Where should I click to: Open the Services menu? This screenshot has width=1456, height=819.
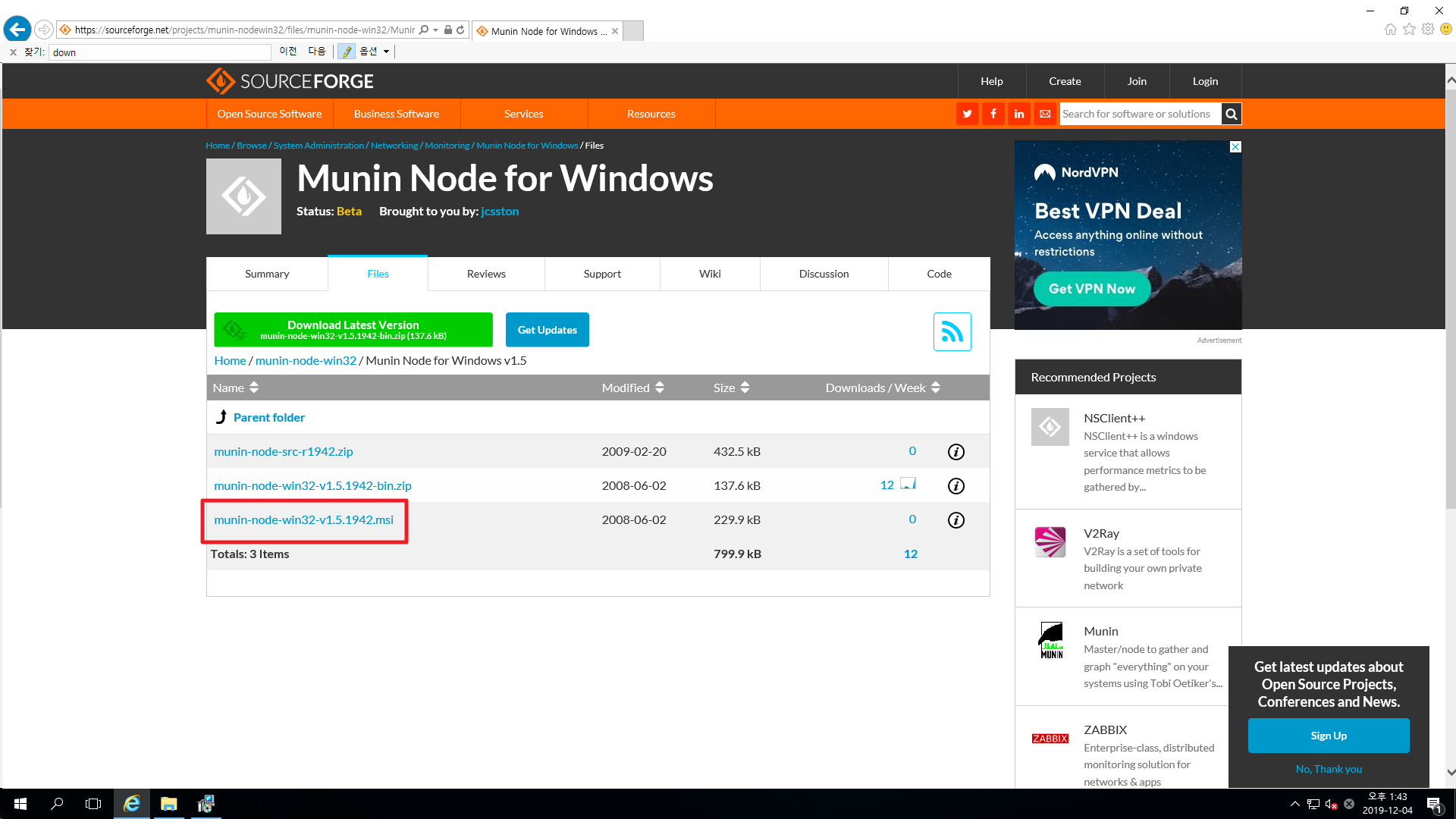tap(524, 114)
